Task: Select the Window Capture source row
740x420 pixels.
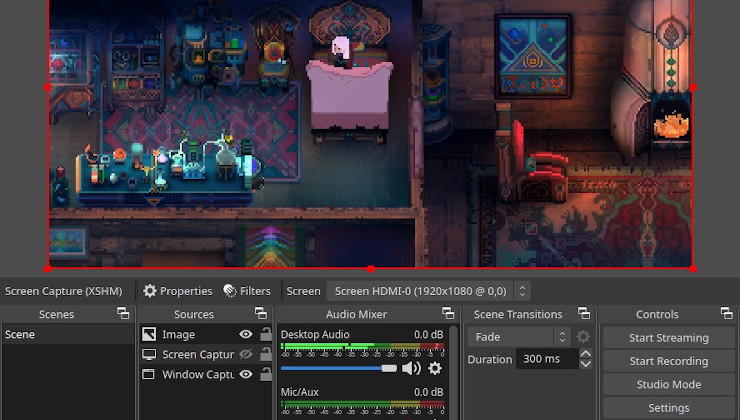Action: (x=206, y=374)
